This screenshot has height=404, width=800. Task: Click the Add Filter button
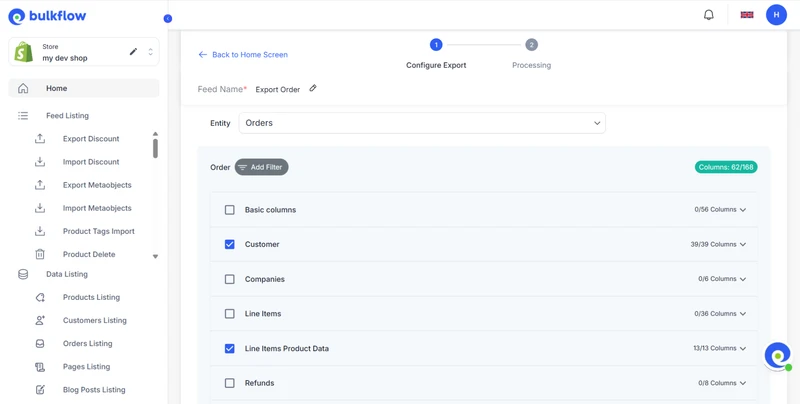[x=261, y=167]
